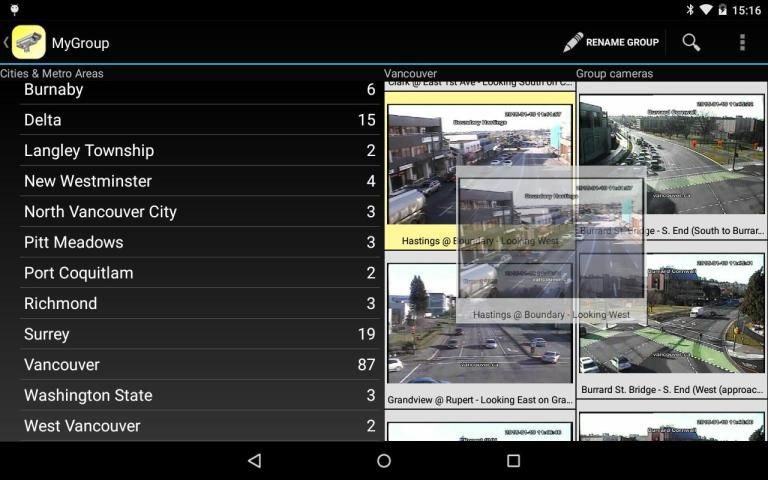Tap the back chevron beside app icon

[x=6, y=42]
